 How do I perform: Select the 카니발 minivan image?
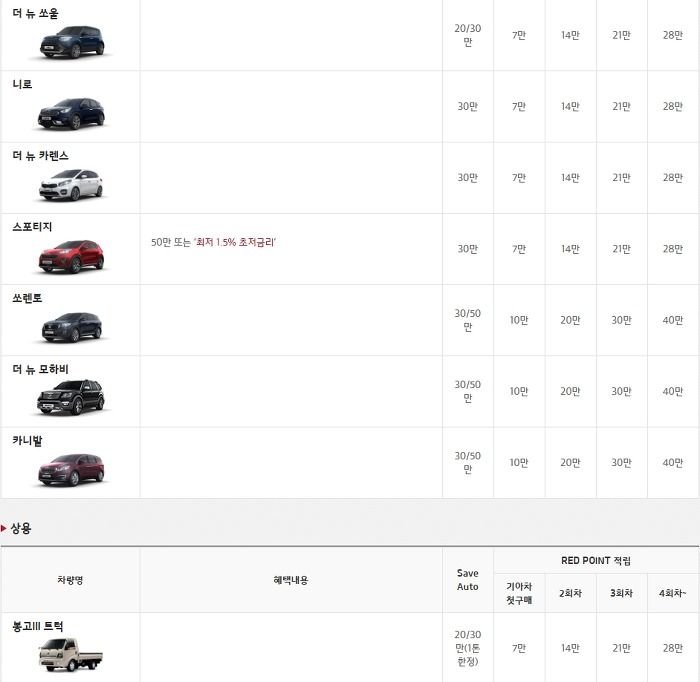(x=71, y=470)
